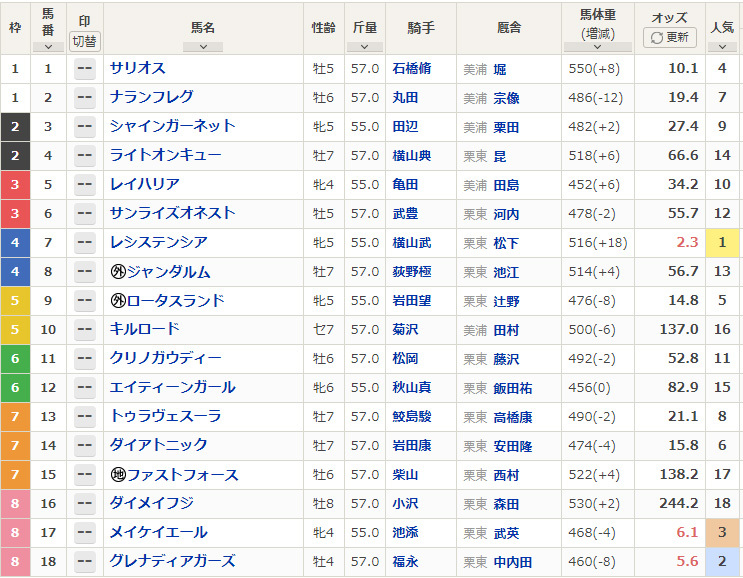The image size is (743, 578).
Task: Click the red 2.3 odds value
Action: coord(686,243)
